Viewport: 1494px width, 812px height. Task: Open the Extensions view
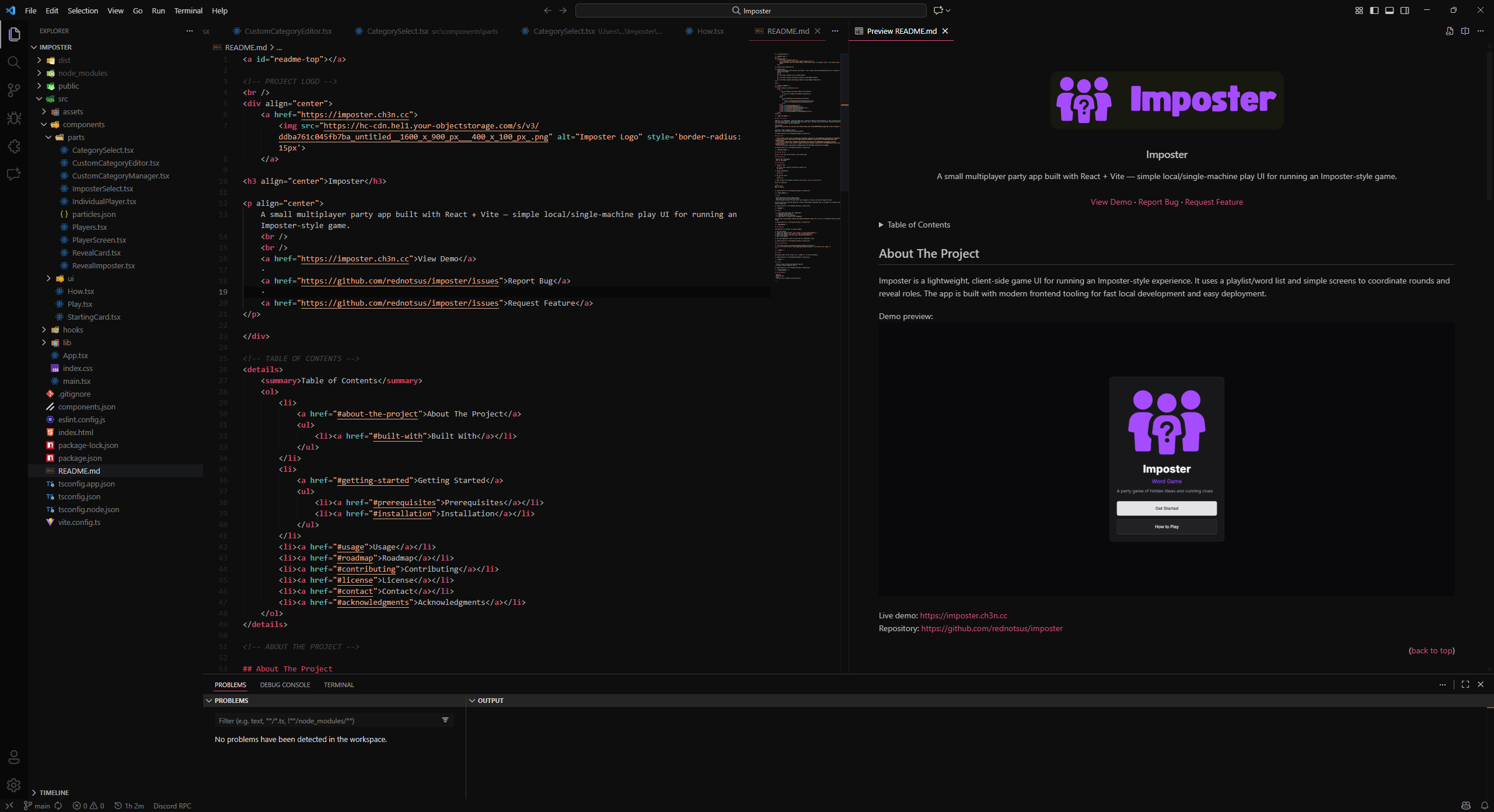(x=14, y=146)
